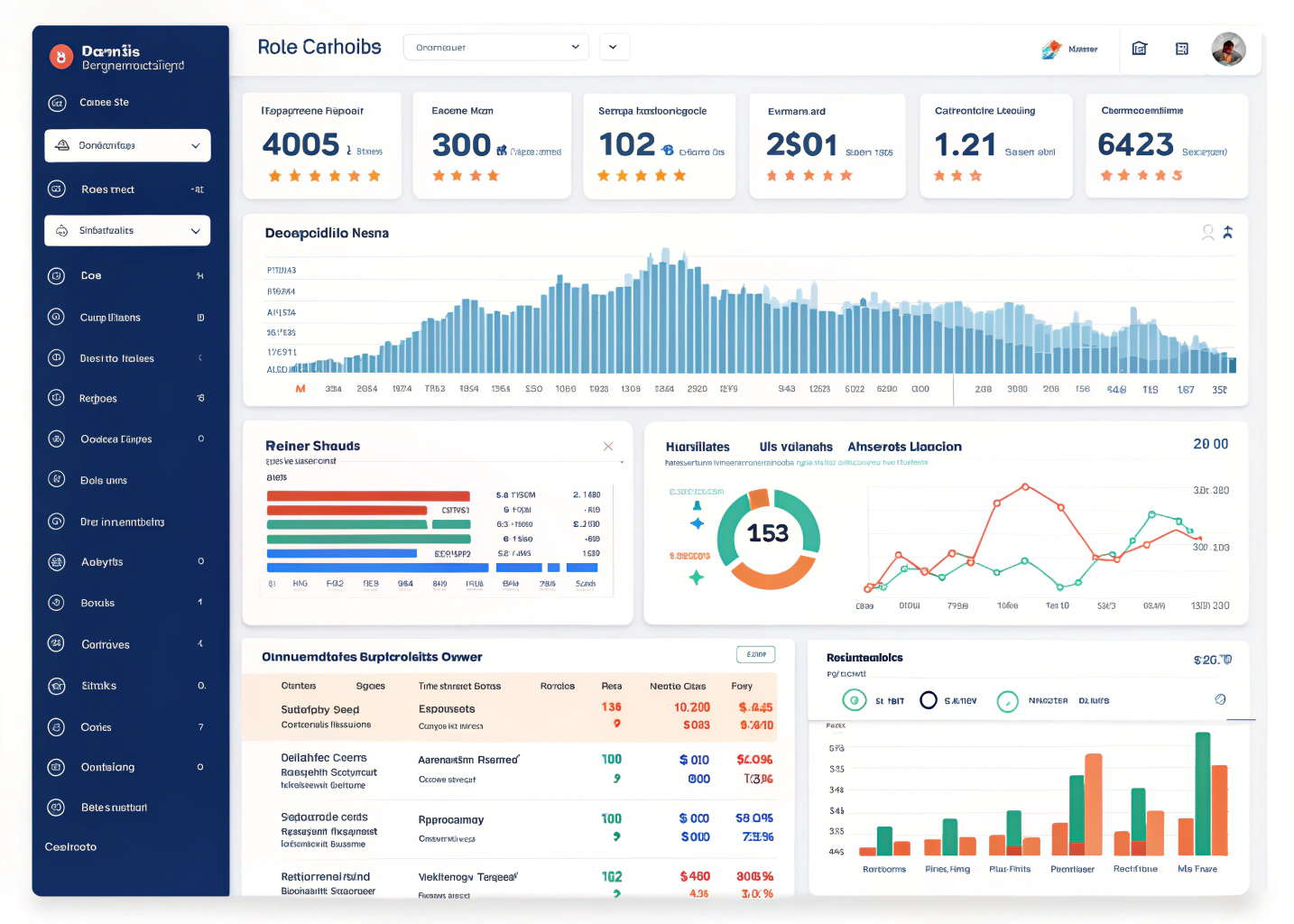Screen dimensions: 1294x924
Task: Expand the Donenrfpa sidebar menu
Action: pyautogui.click(x=126, y=145)
